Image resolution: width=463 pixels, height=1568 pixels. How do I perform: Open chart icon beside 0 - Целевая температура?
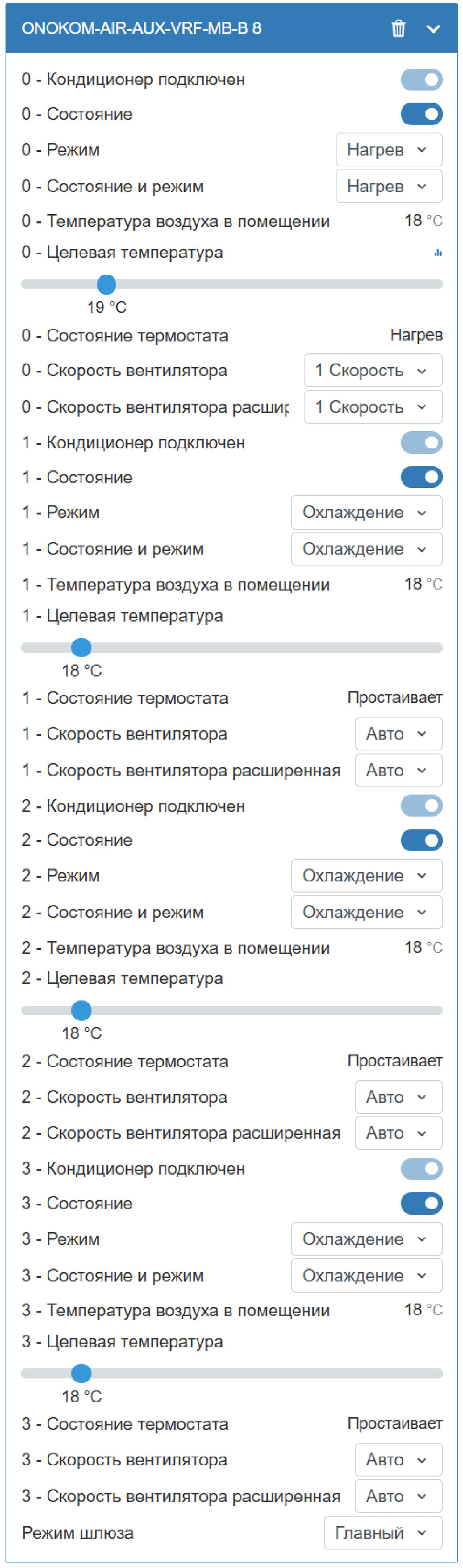pos(438,252)
